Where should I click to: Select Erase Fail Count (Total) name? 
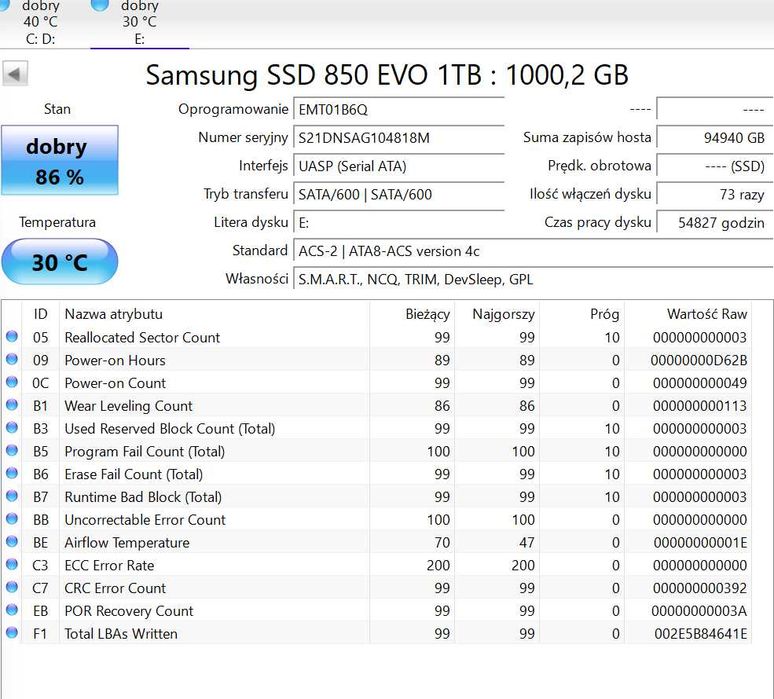pos(134,474)
